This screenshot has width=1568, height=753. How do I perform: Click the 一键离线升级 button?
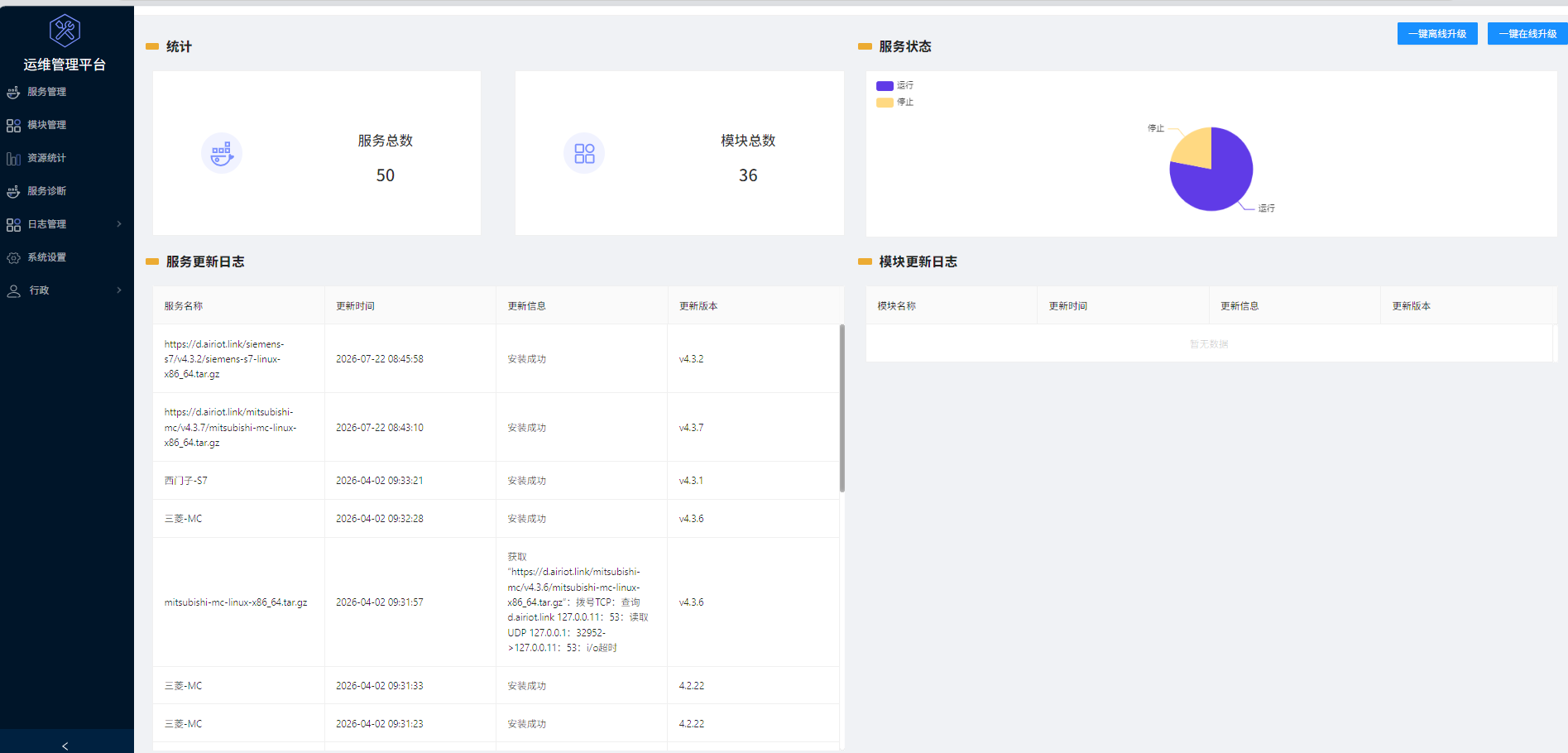click(1437, 33)
